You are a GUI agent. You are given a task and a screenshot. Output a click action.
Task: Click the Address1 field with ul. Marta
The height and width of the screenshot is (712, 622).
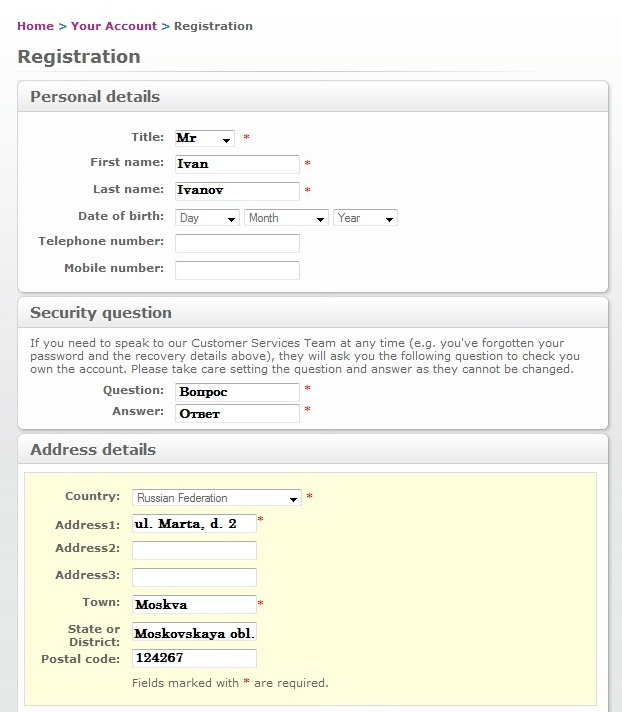(x=194, y=523)
